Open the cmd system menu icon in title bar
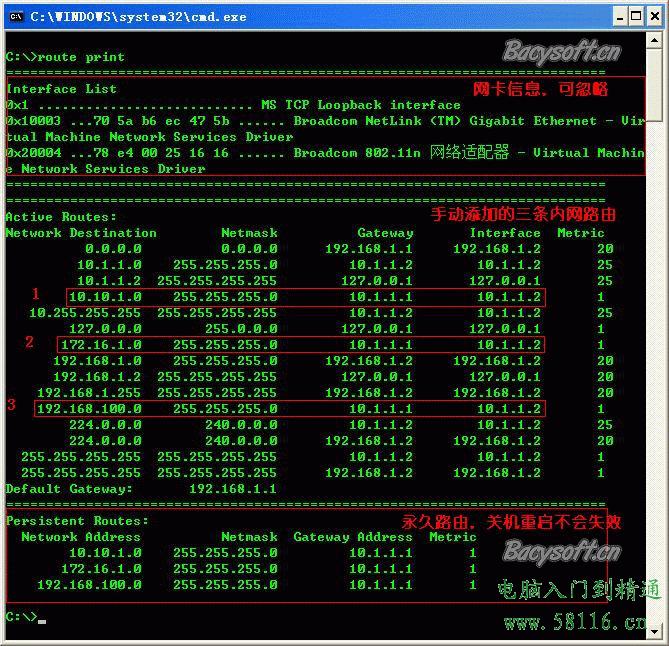 (16, 16)
